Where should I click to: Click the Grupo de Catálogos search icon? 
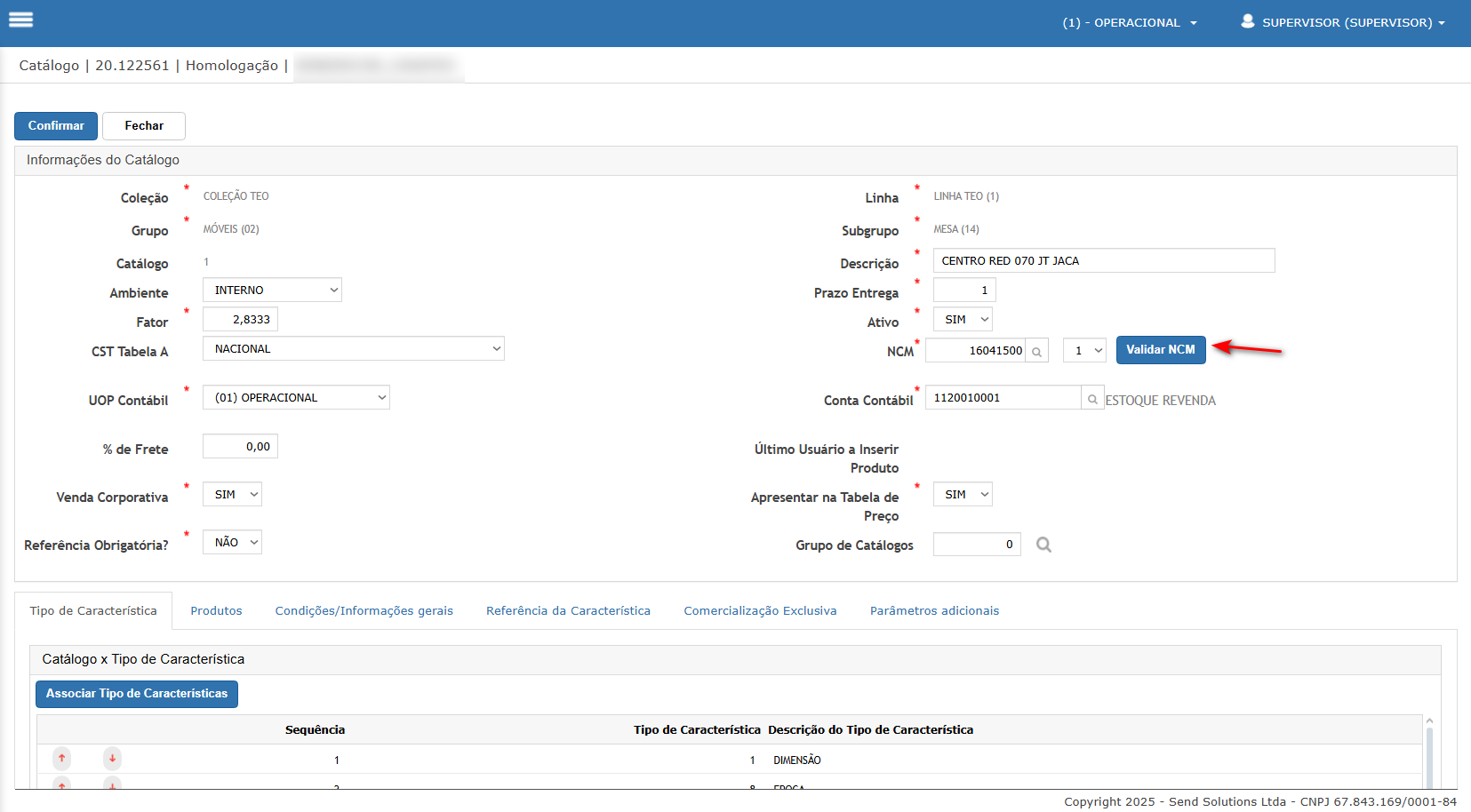point(1043,545)
